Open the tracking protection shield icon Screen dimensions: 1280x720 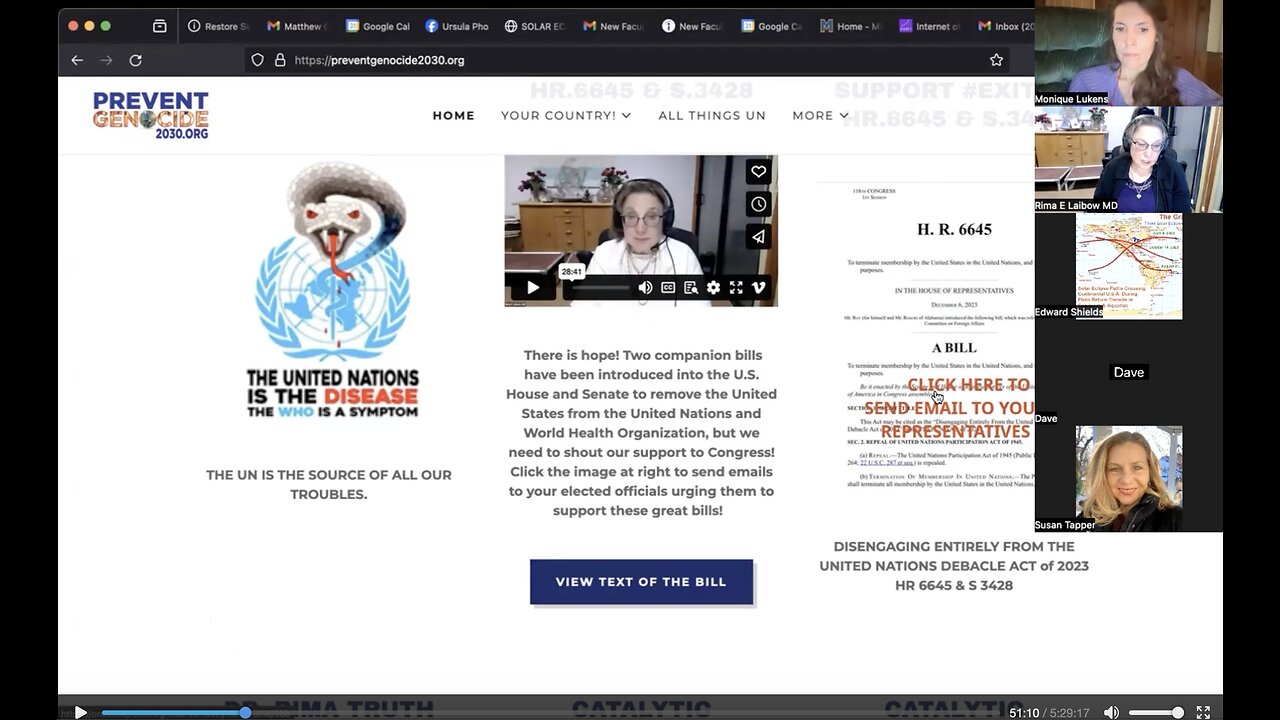point(257,60)
